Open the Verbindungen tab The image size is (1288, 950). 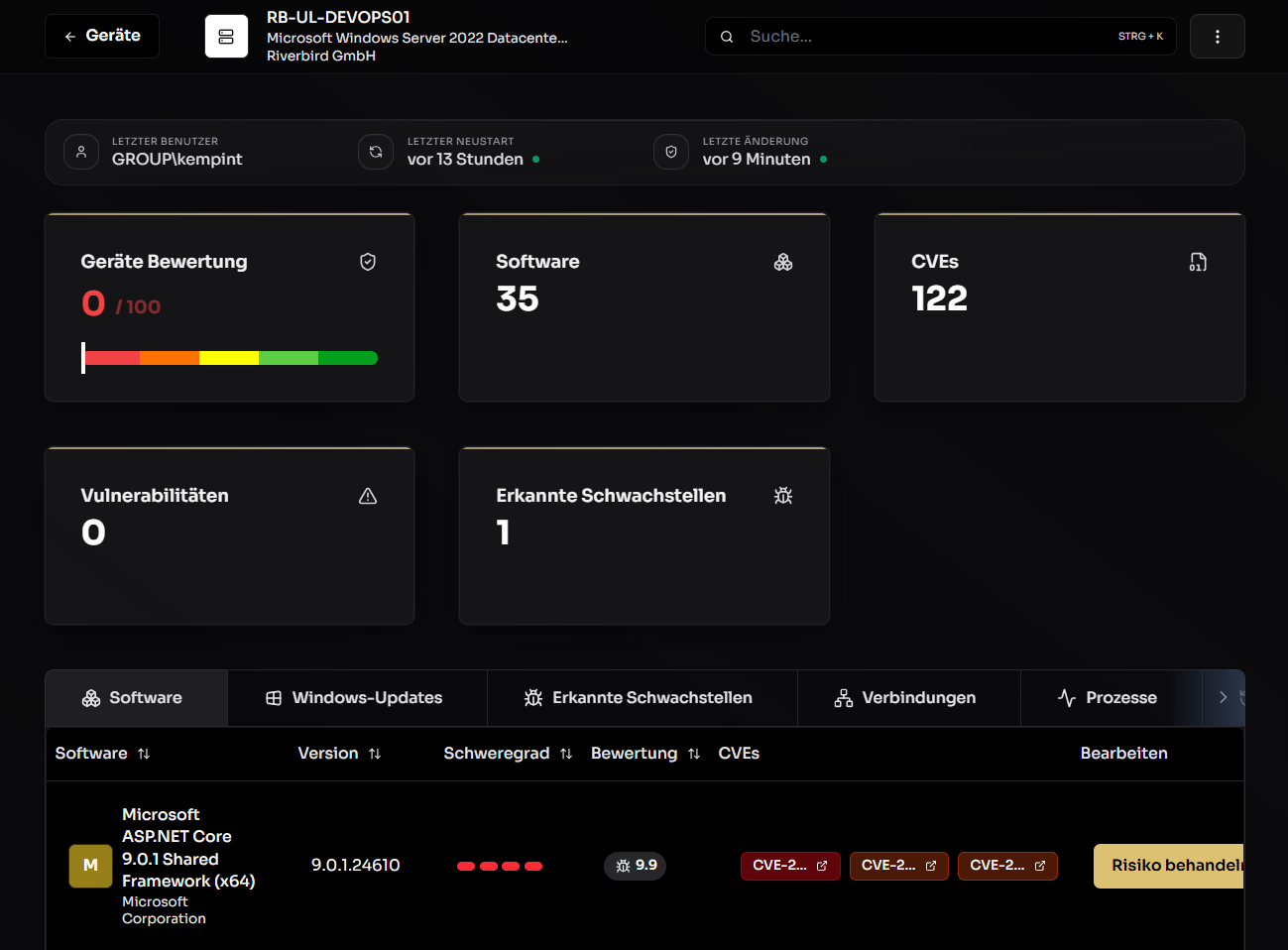pos(908,698)
